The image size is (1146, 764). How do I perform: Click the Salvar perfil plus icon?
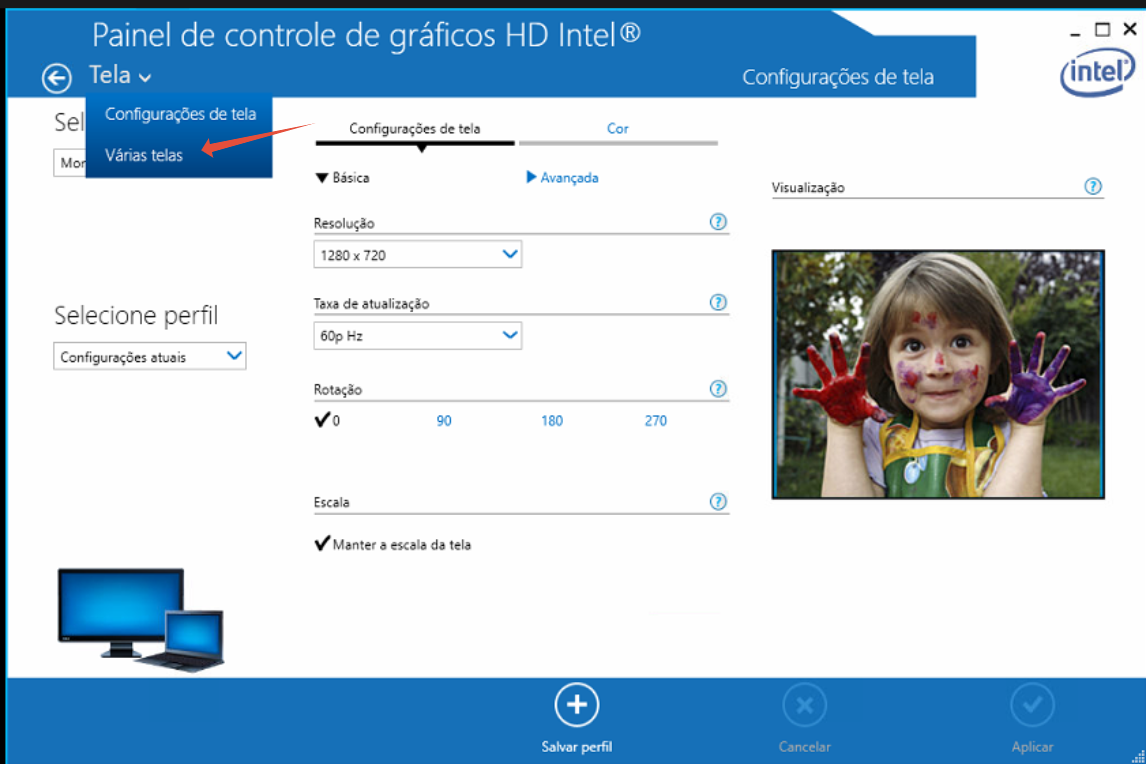577,705
